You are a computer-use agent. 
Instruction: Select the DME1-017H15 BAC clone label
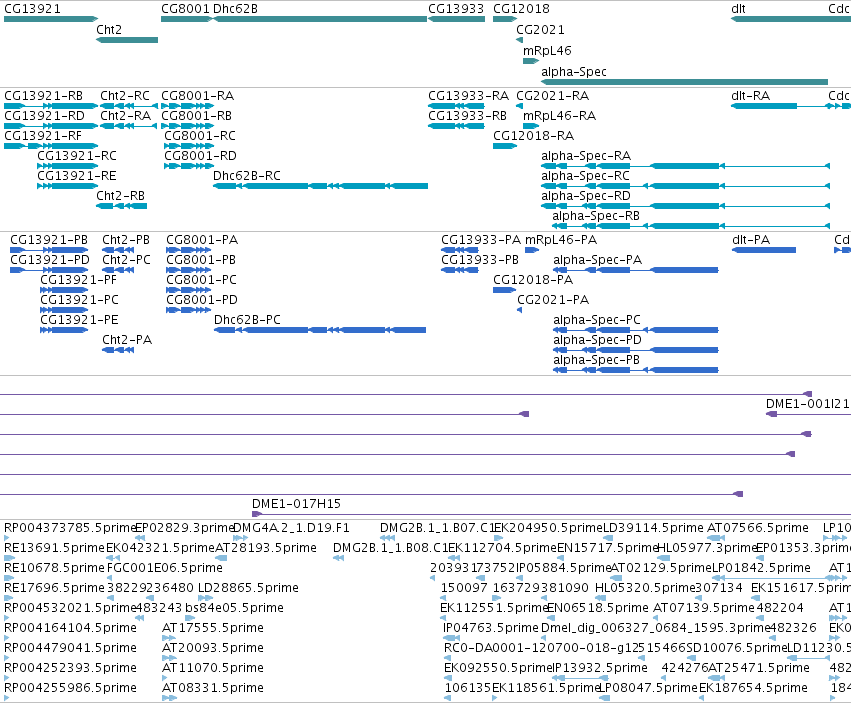coord(296,504)
